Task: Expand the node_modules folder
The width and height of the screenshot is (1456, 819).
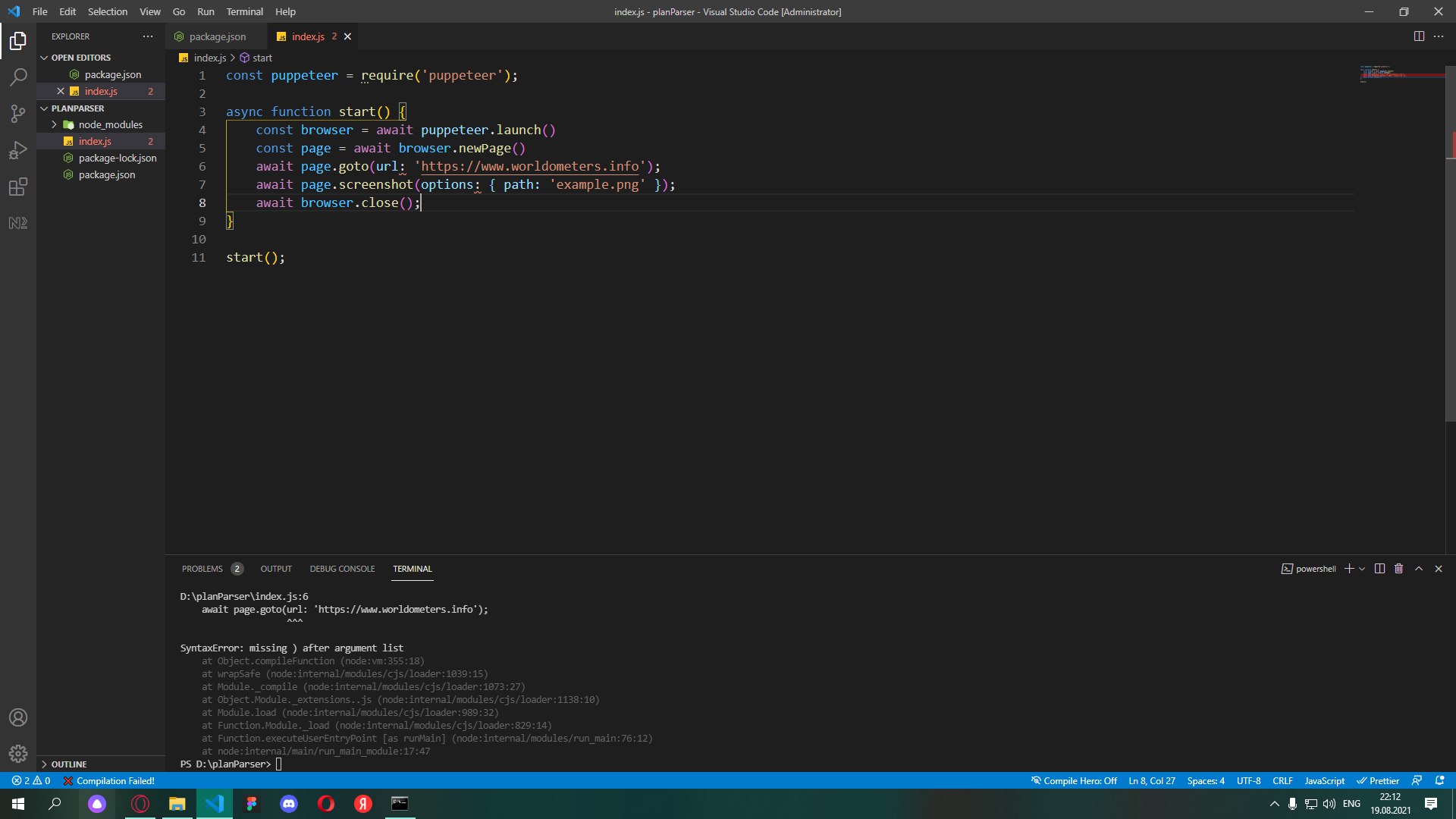Action: coord(110,124)
